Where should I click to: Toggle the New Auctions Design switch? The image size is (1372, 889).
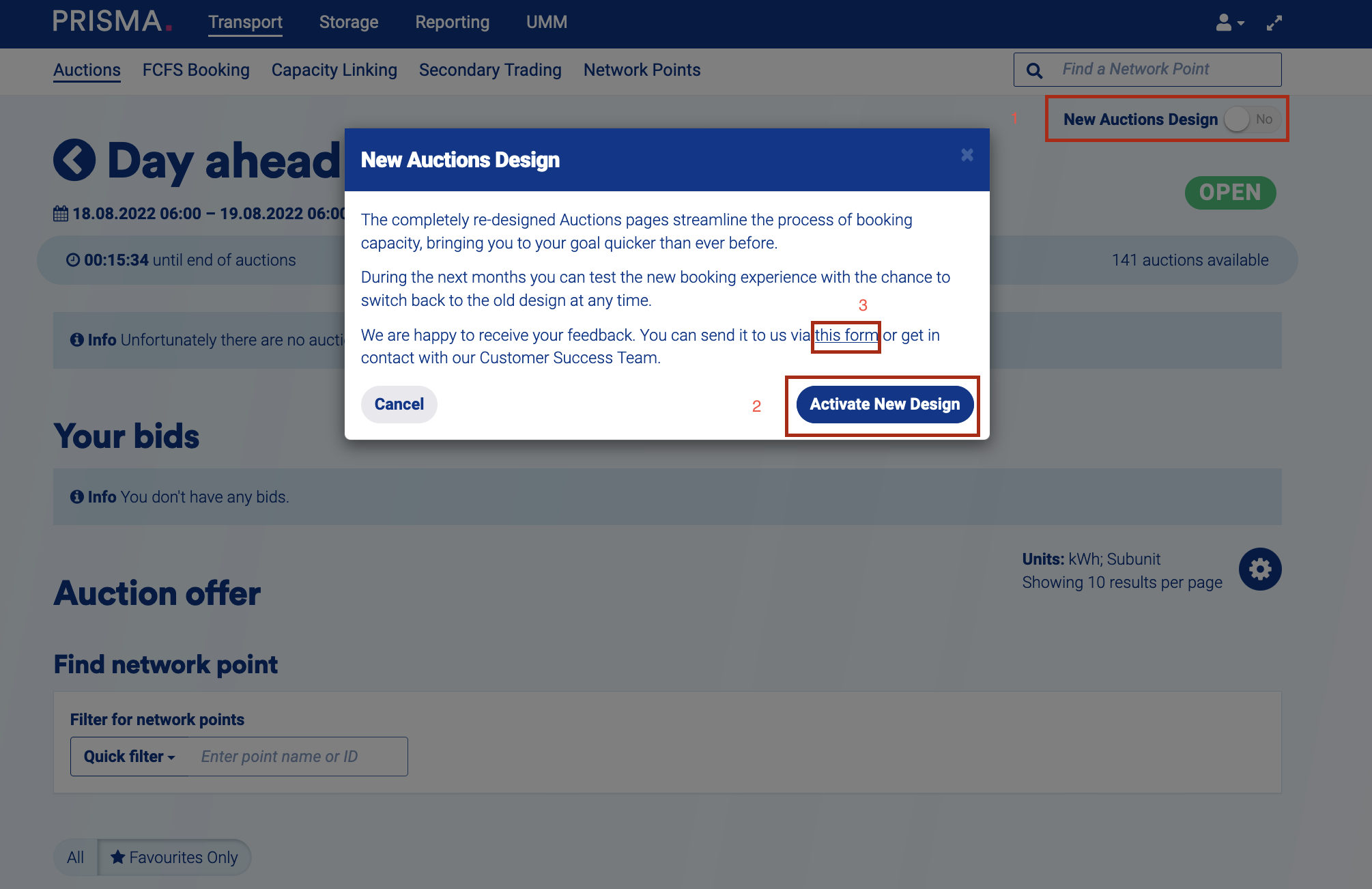tap(1250, 119)
